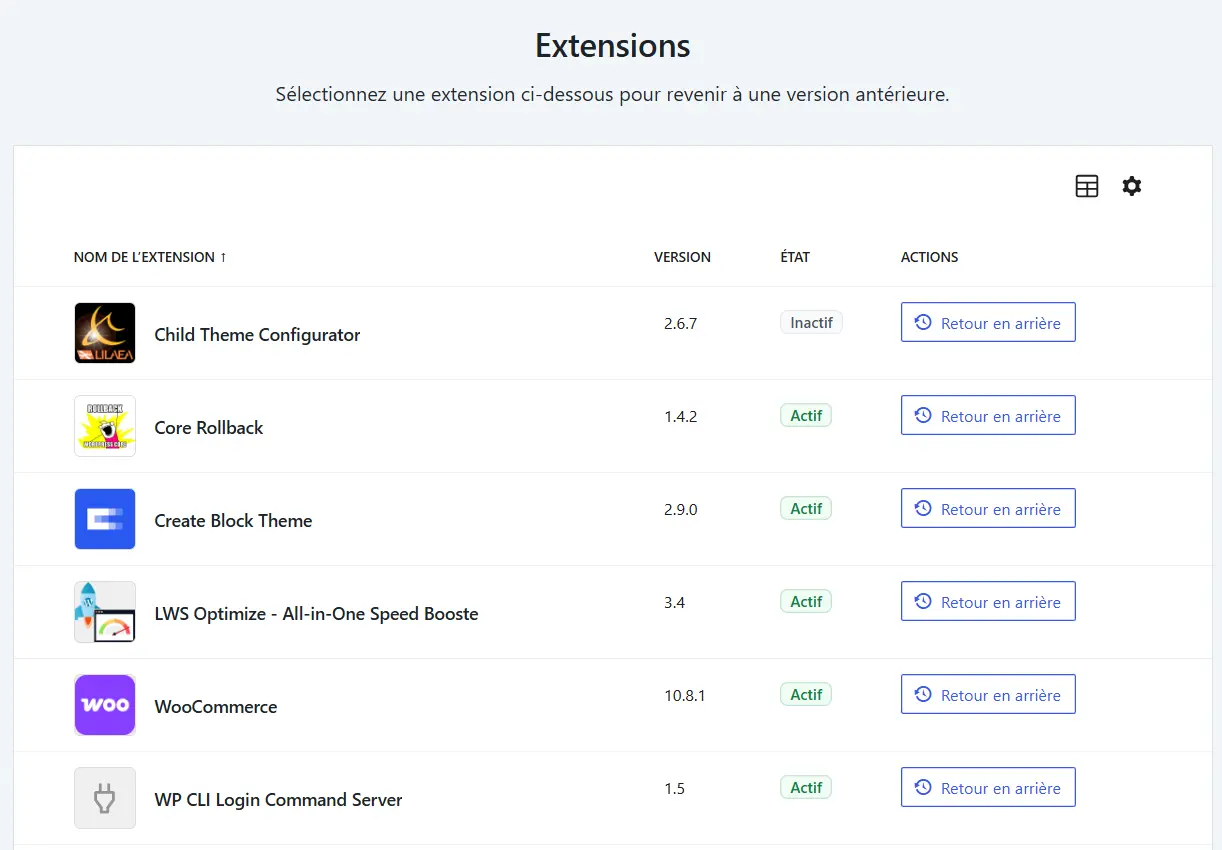
Task: Click the Create Block Theme plugin icon
Action: coord(105,519)
